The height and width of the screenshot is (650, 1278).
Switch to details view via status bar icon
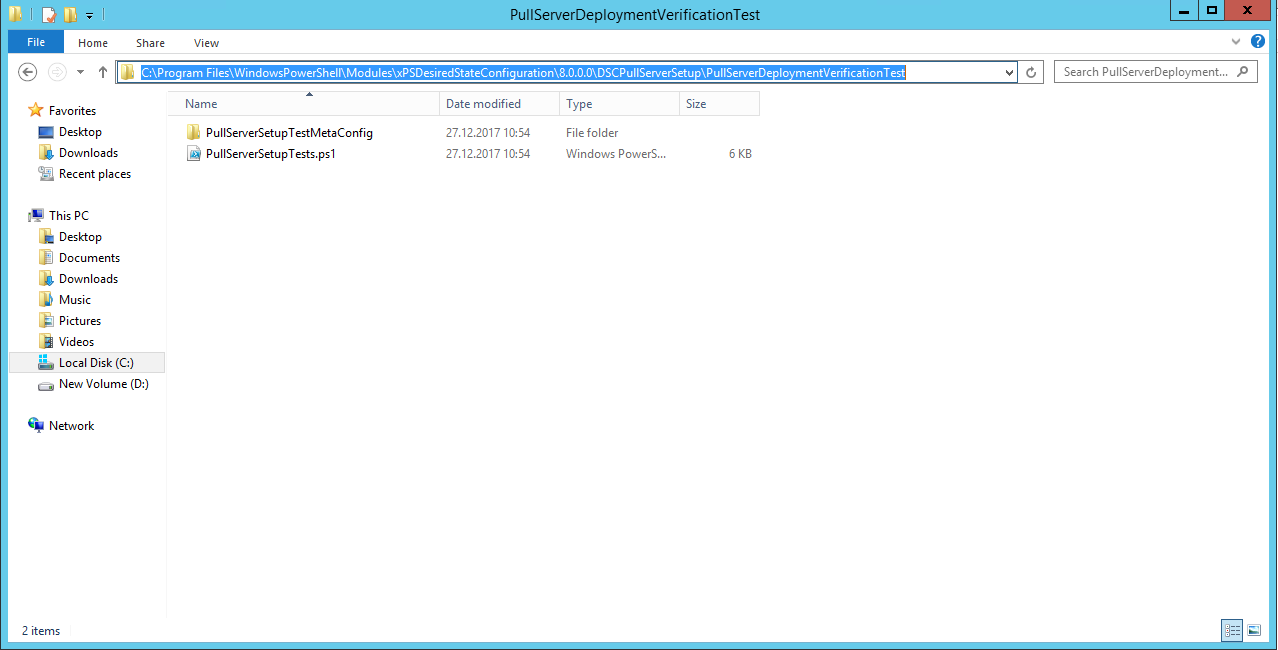pos(1232,630)
